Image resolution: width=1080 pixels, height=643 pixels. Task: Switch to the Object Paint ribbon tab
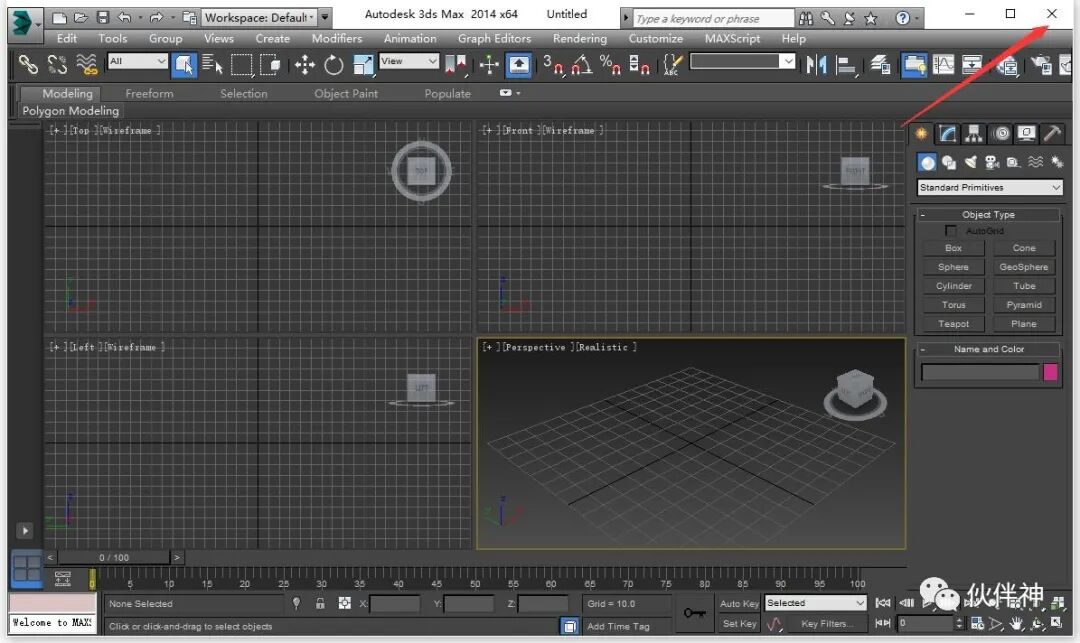[x=346, y=94]
